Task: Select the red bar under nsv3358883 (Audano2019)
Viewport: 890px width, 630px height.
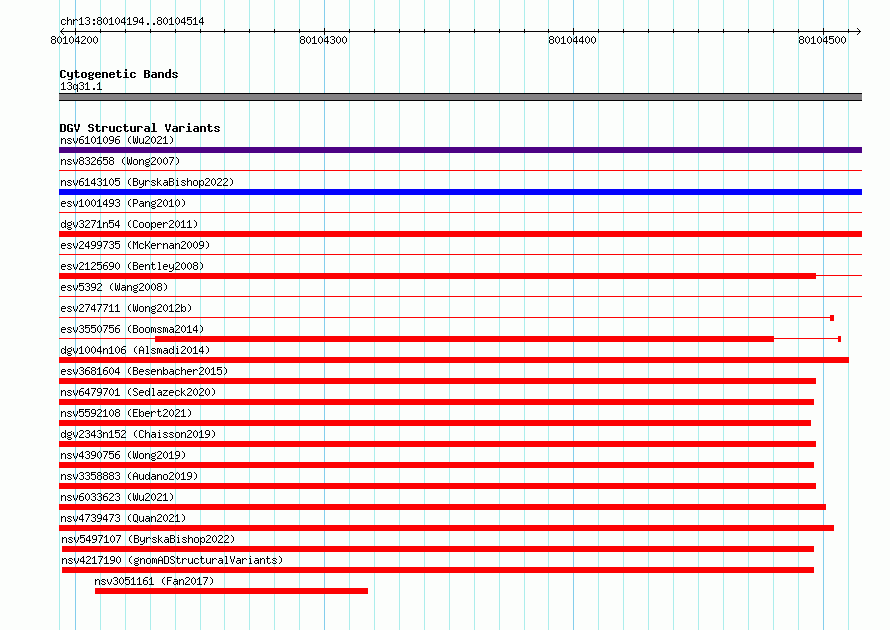Action: [438, 486]
